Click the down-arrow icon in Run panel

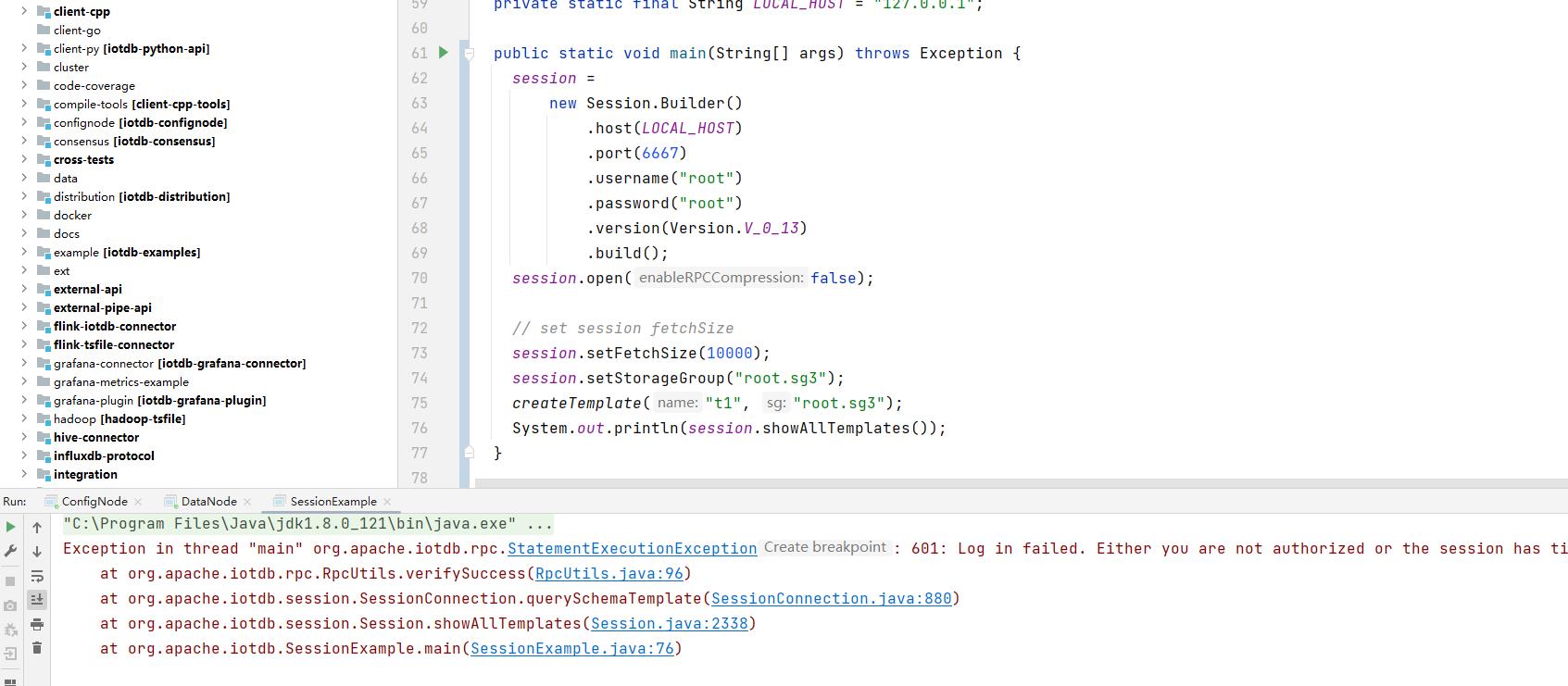pyautogui.click(x=37, y=551)
